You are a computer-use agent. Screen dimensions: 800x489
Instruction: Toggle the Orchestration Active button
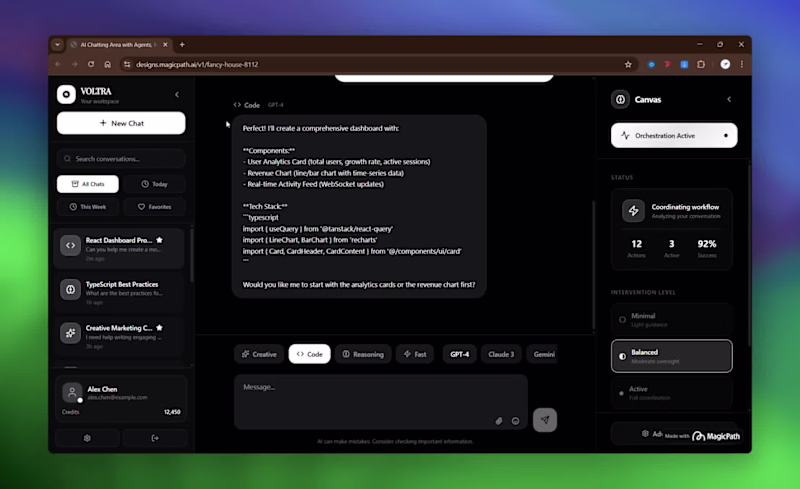674,135
